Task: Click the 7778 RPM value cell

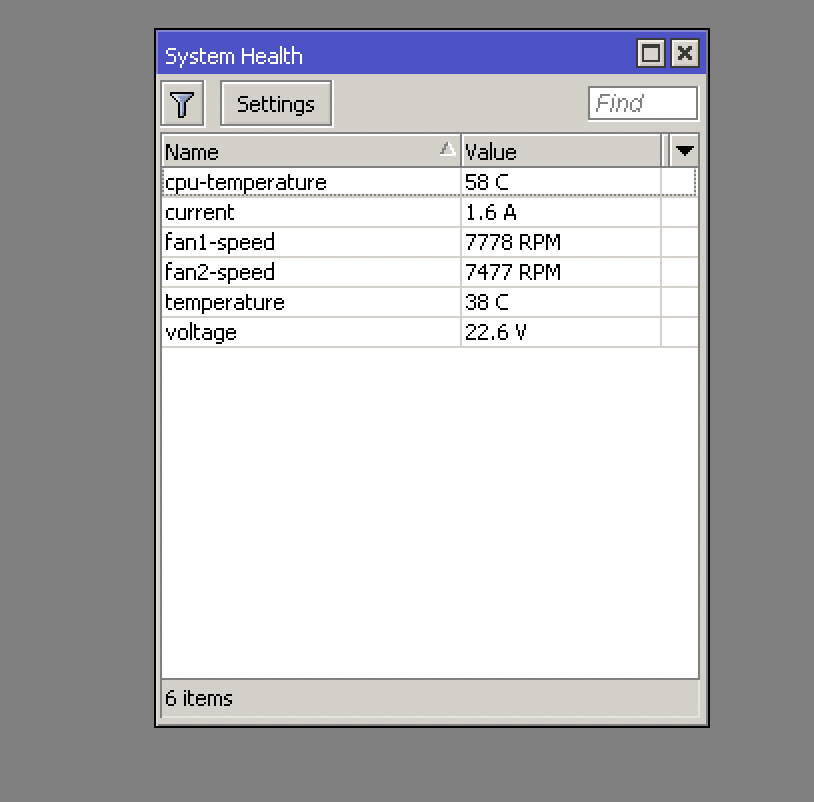Action: (512, 242)
